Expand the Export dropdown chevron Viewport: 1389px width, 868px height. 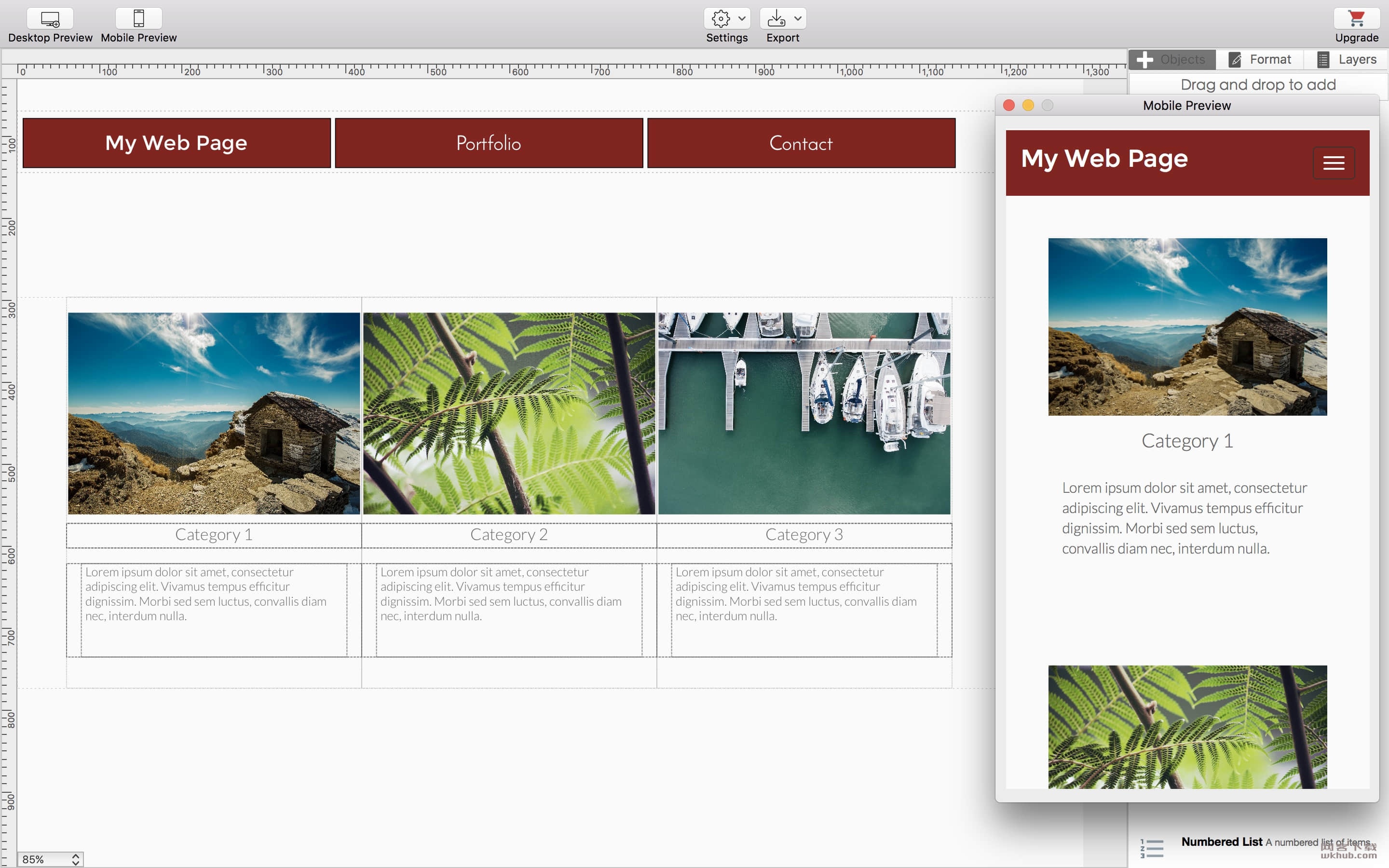coord(798,19)
